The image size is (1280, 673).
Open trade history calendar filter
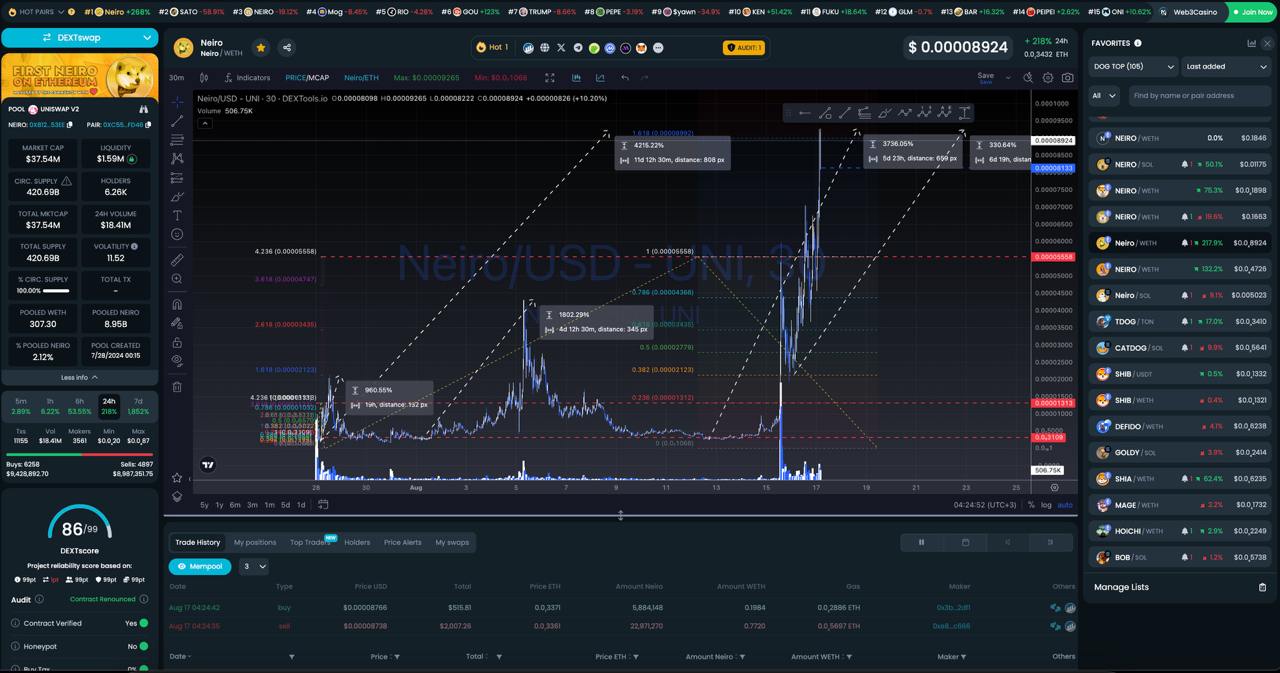coord(965,542)
